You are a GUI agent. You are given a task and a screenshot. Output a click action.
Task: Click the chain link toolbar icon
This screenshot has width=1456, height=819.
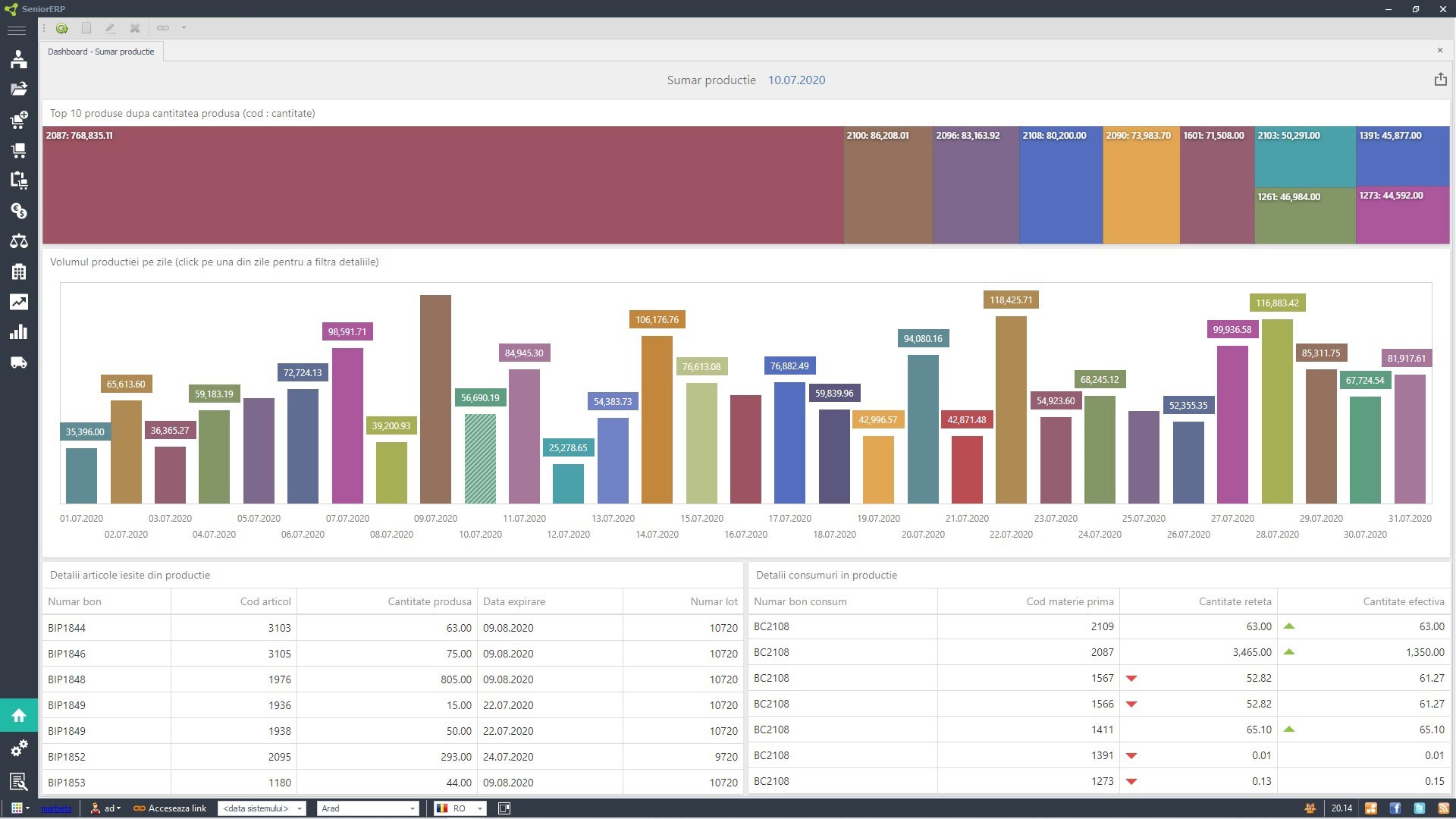[163, 28]
